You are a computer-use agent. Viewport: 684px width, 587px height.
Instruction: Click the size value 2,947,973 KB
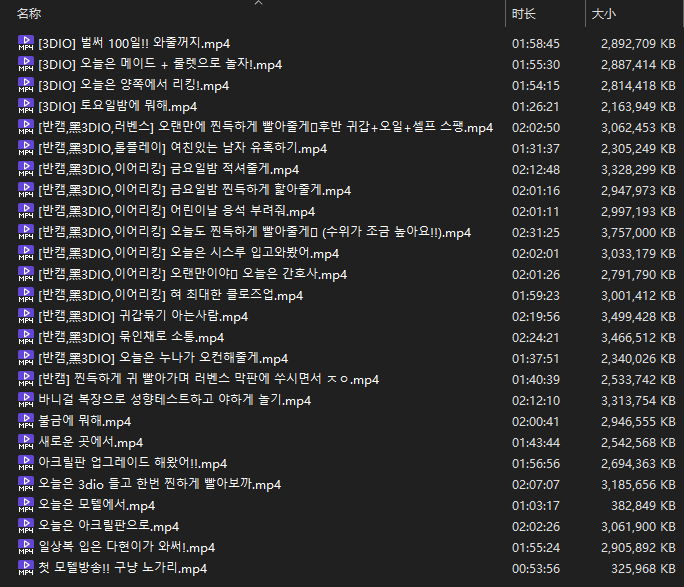(x=638, y=191)
